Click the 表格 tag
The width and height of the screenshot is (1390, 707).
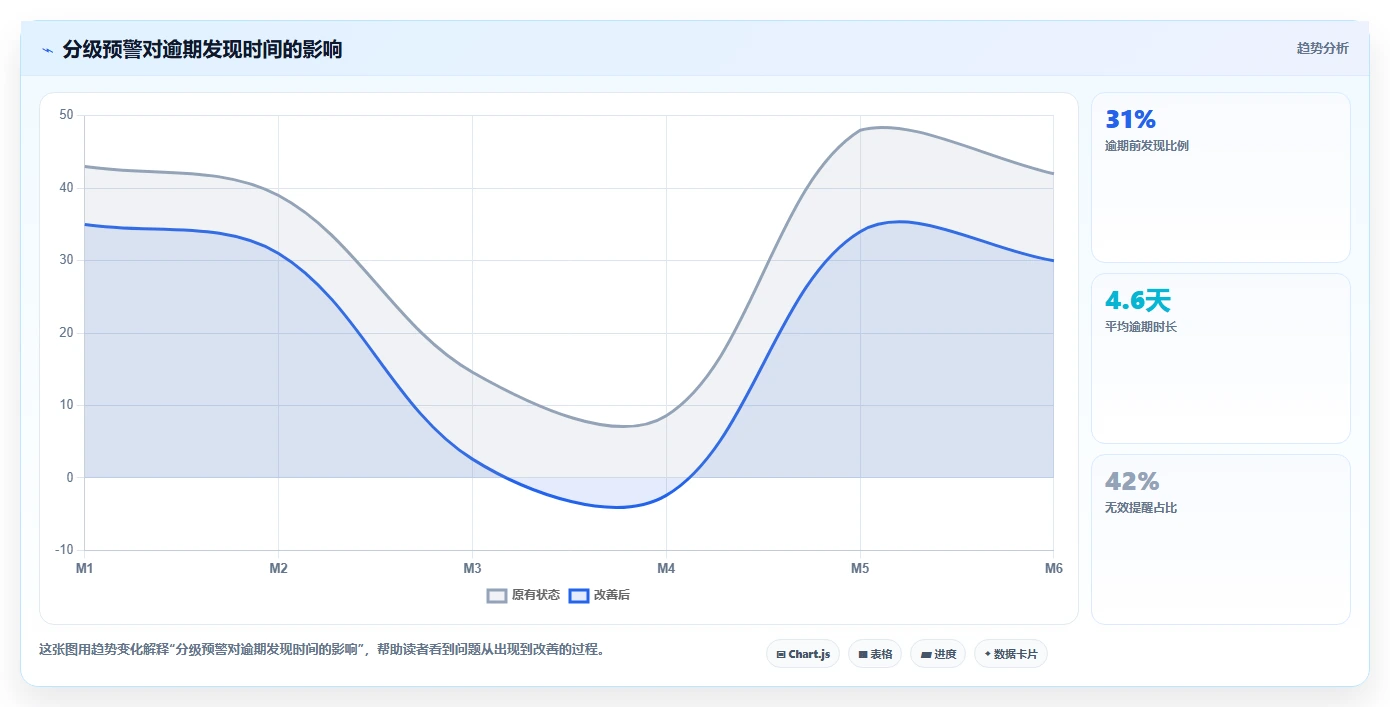pyautogui.click(x=875, y=654)
